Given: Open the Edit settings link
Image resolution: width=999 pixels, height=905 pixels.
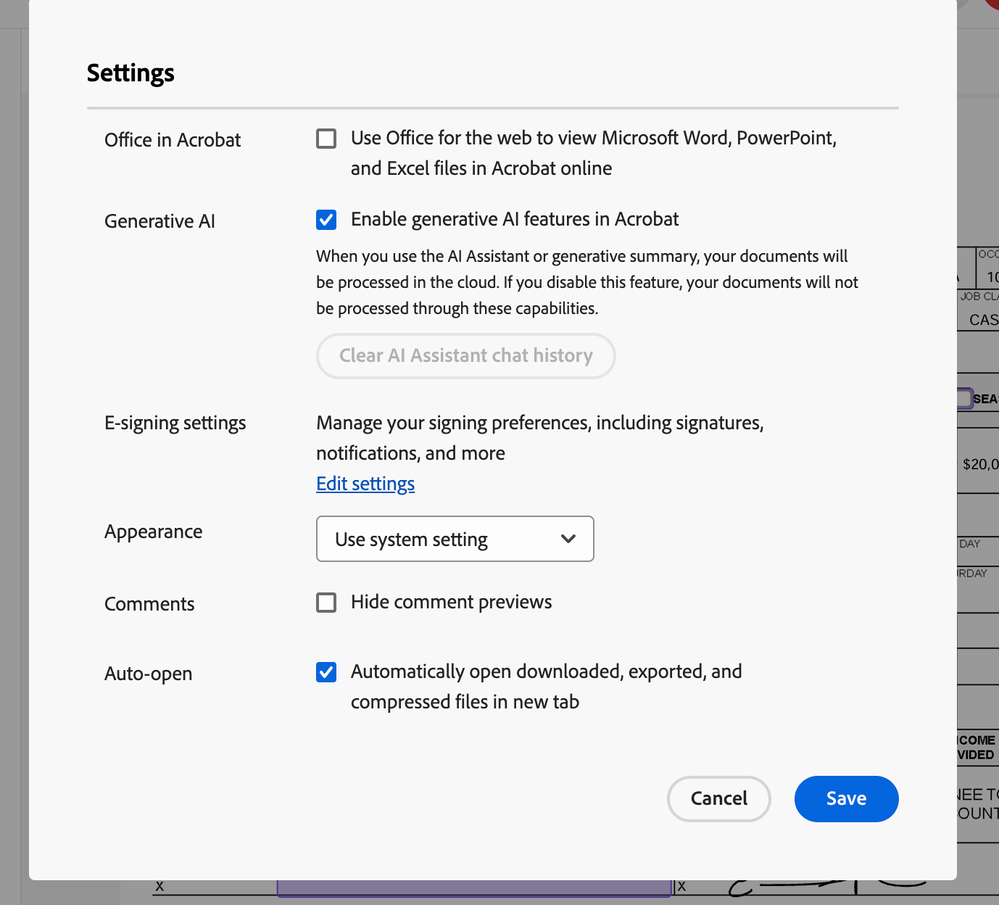Looking at the screenshot, I should coord(365,484).
